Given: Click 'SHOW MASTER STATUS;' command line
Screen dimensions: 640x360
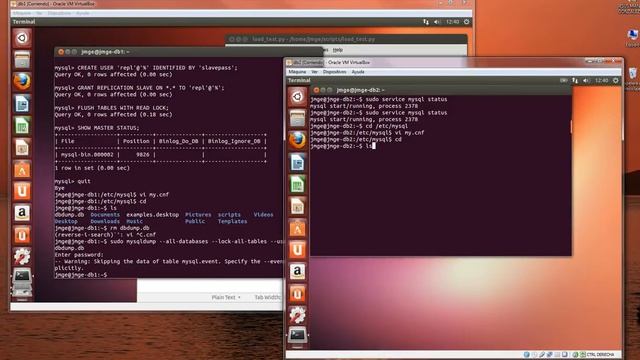Looking at the screenshot, I should 97,128.
